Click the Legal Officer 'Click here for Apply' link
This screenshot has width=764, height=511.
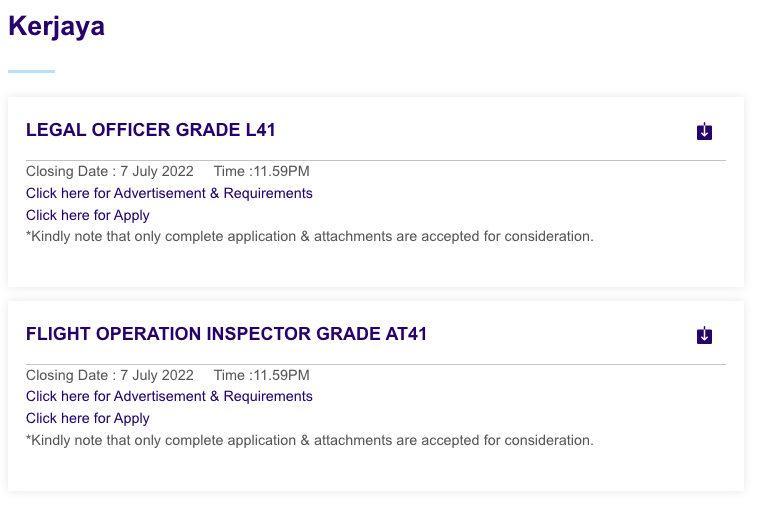click(x=88, y=215)
